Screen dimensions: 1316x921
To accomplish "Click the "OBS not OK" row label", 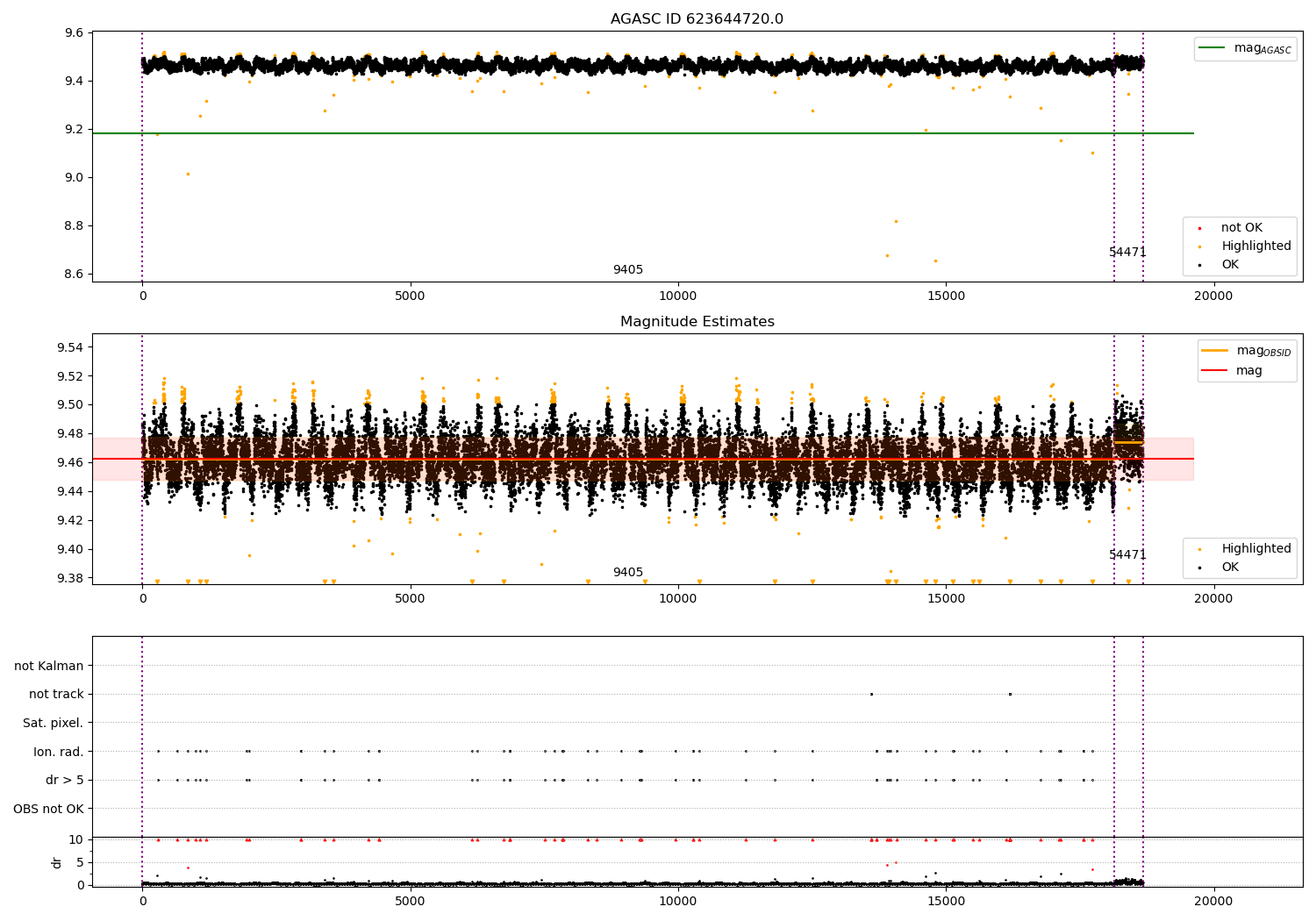I will tap(49, 809).
